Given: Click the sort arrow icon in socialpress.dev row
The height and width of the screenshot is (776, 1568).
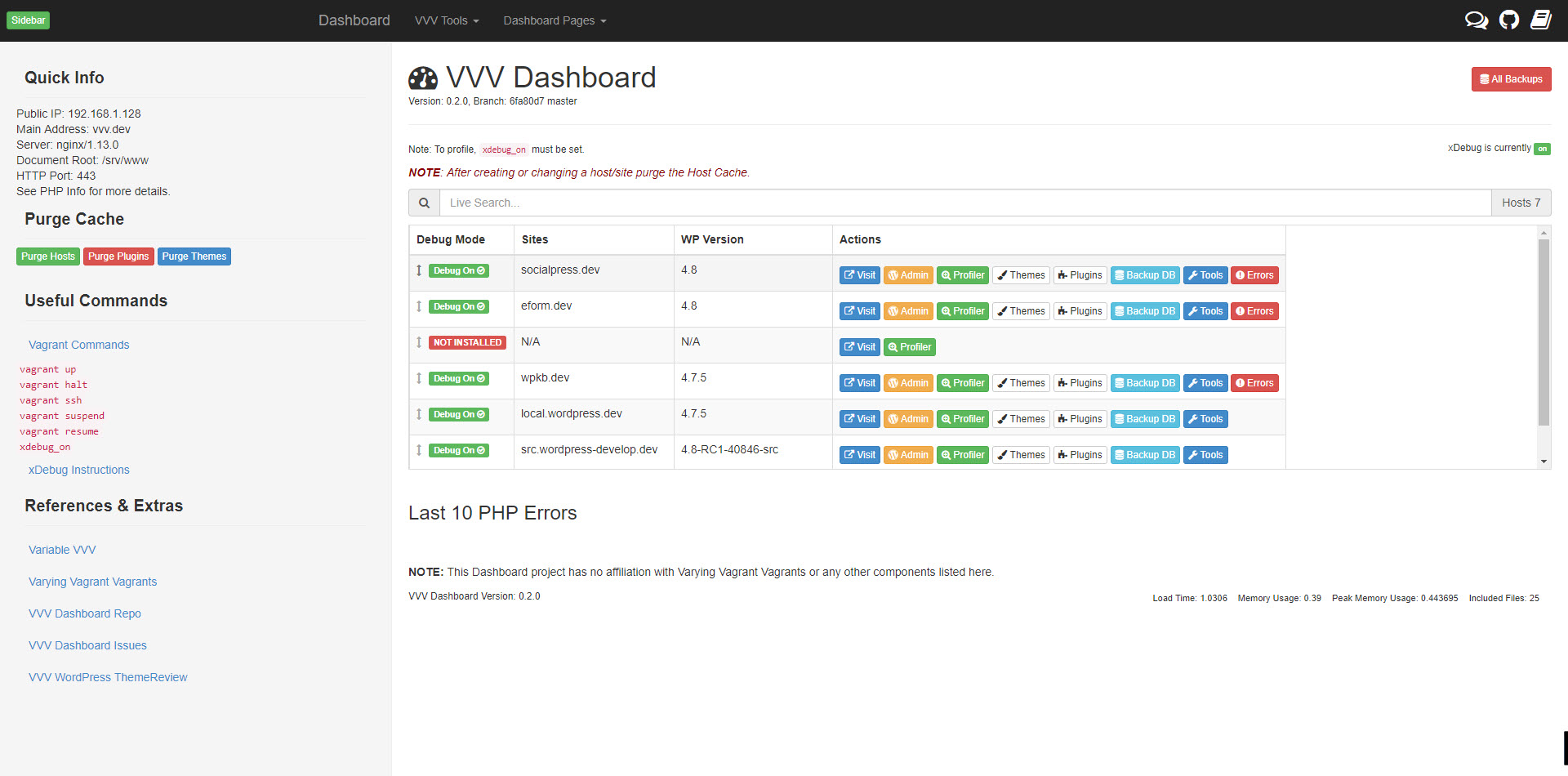Looking at the screenshot, I should point(419,270).
